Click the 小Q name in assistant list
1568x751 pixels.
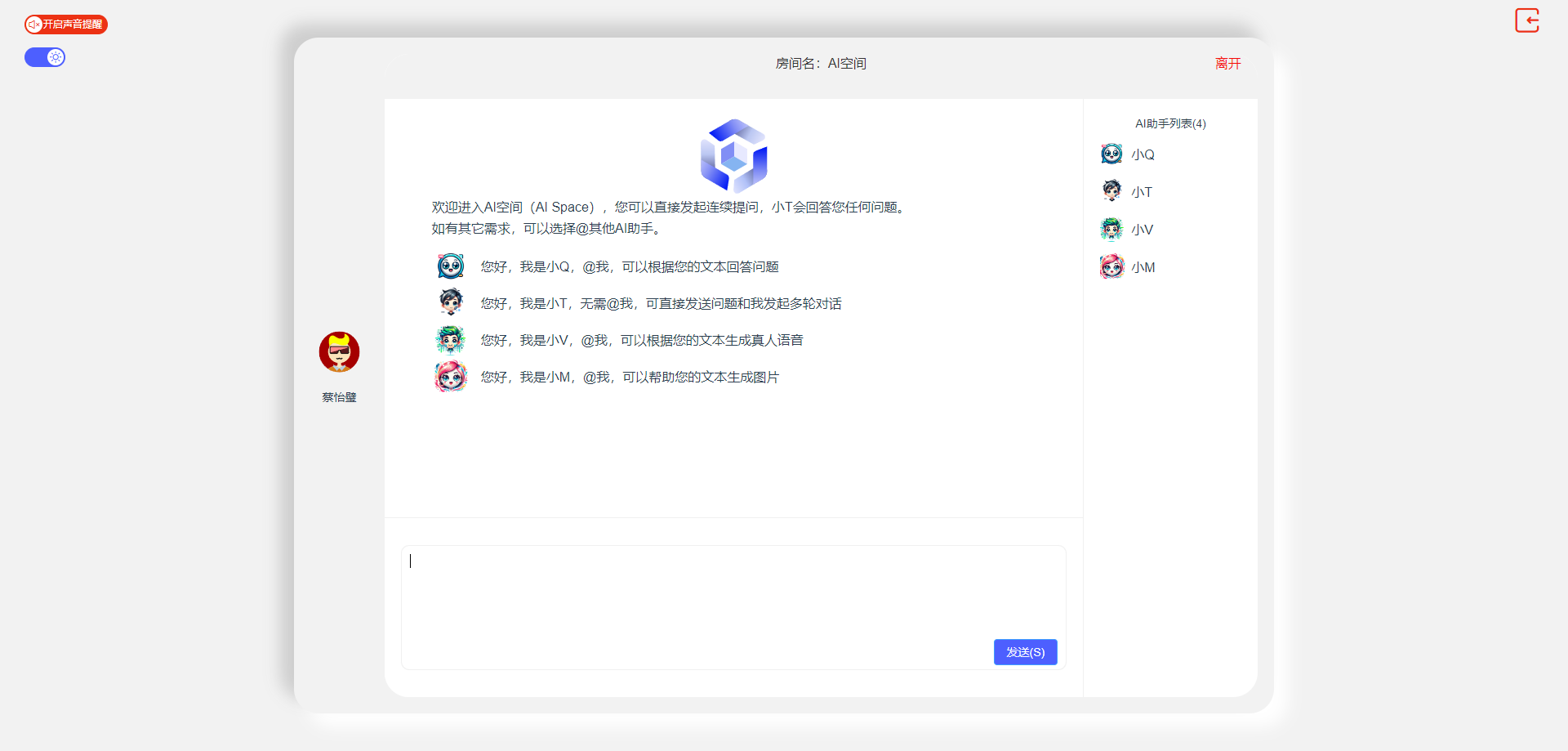click(x=1143, y=154)
